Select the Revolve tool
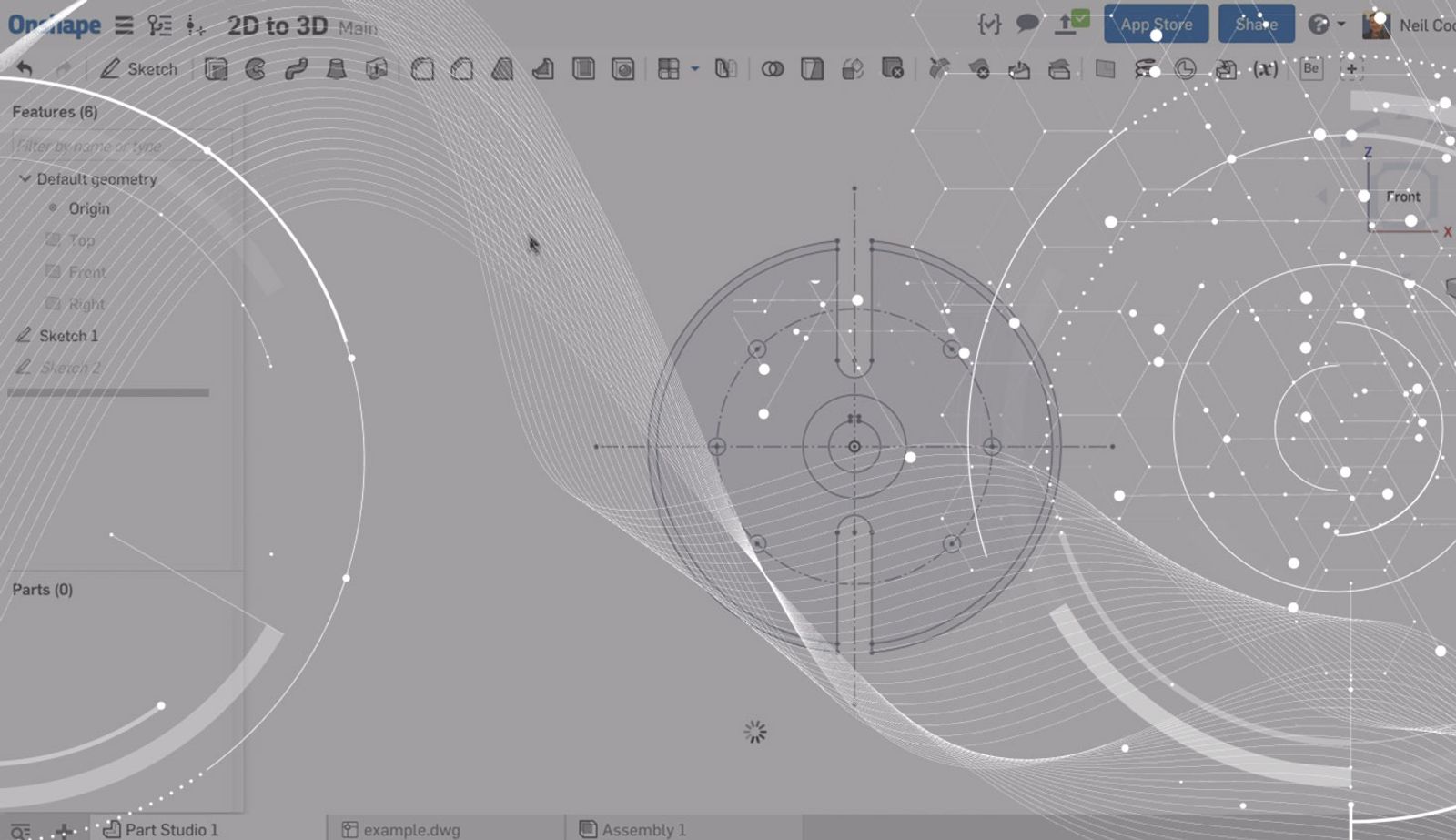 click(x=256, y=69)
